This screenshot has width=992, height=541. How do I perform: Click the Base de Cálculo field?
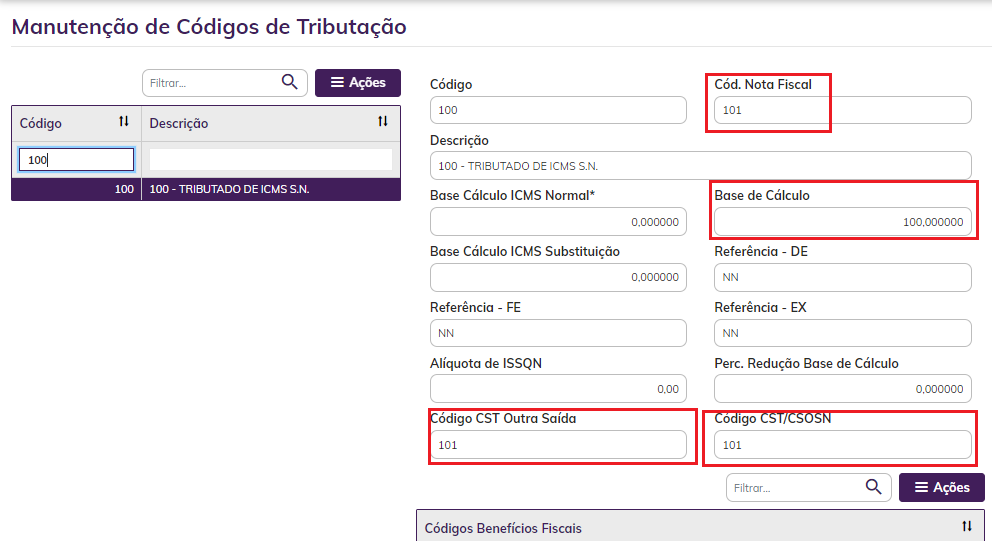(x=842, y=222)
